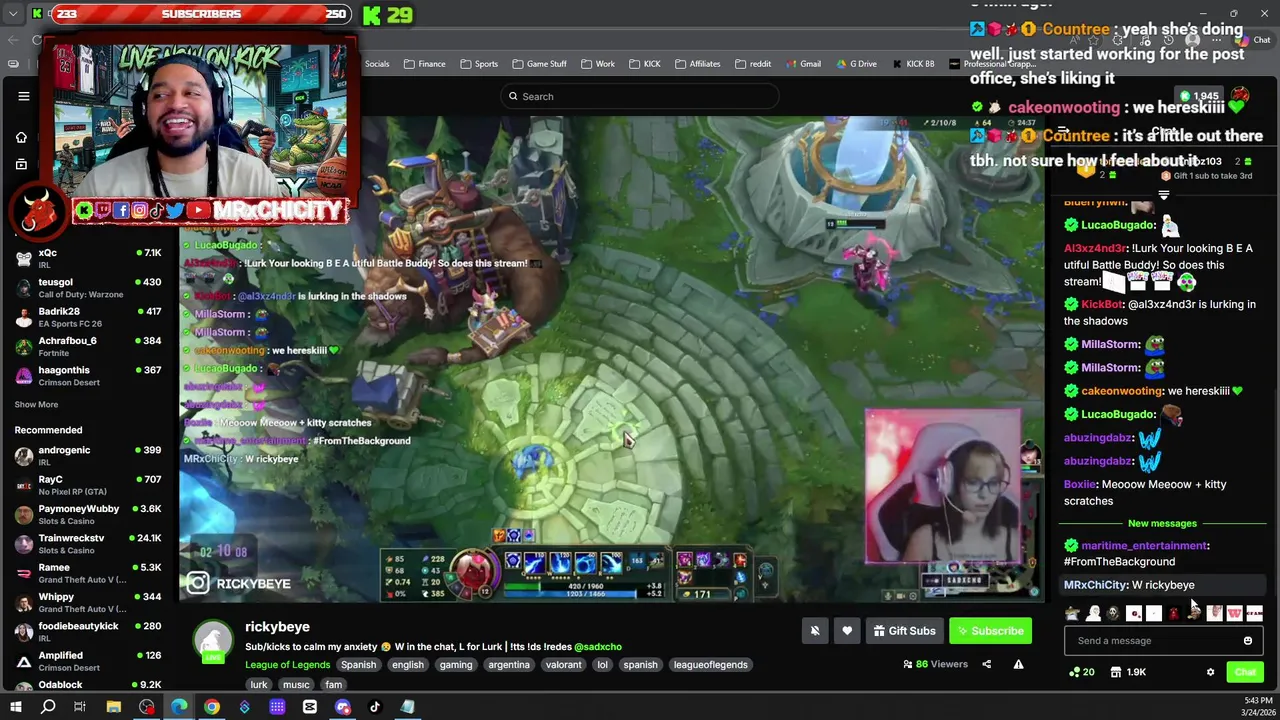This screenshot has width=1280, height=720.
Task: Open Boxiie's username in chat
Action: coord(1080,484)
